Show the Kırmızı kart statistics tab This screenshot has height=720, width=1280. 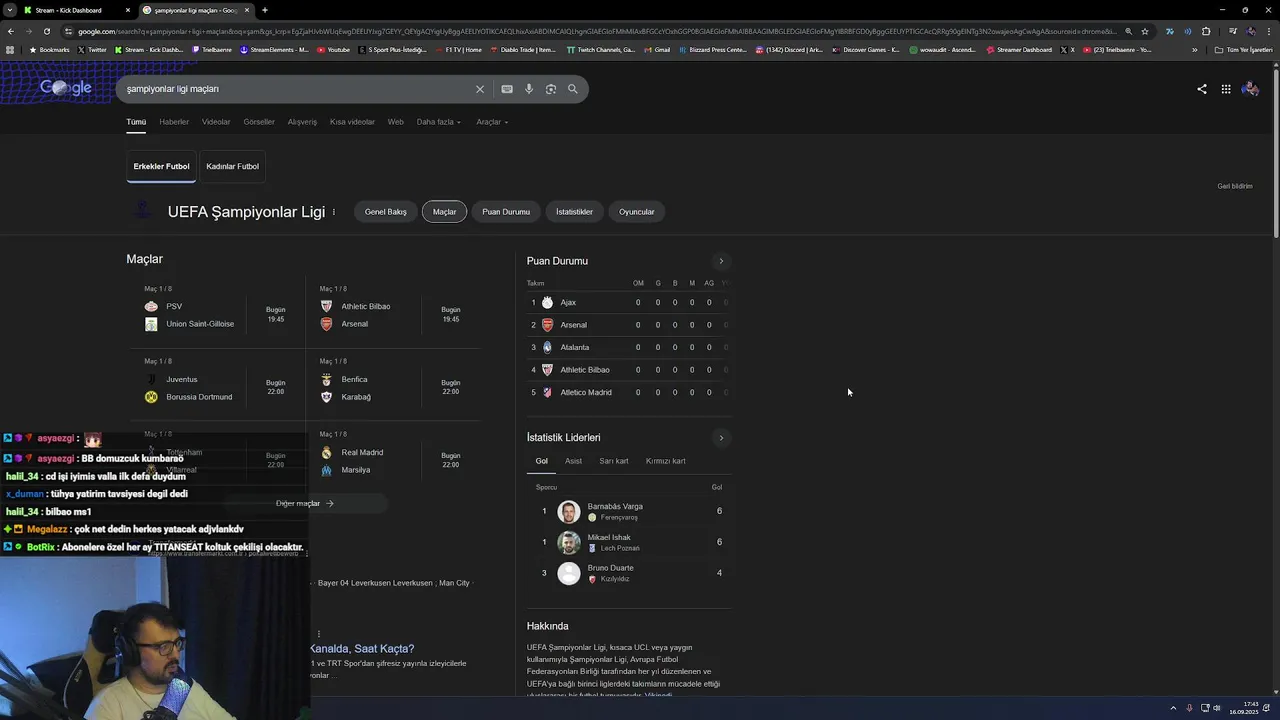tap(665, 461)
